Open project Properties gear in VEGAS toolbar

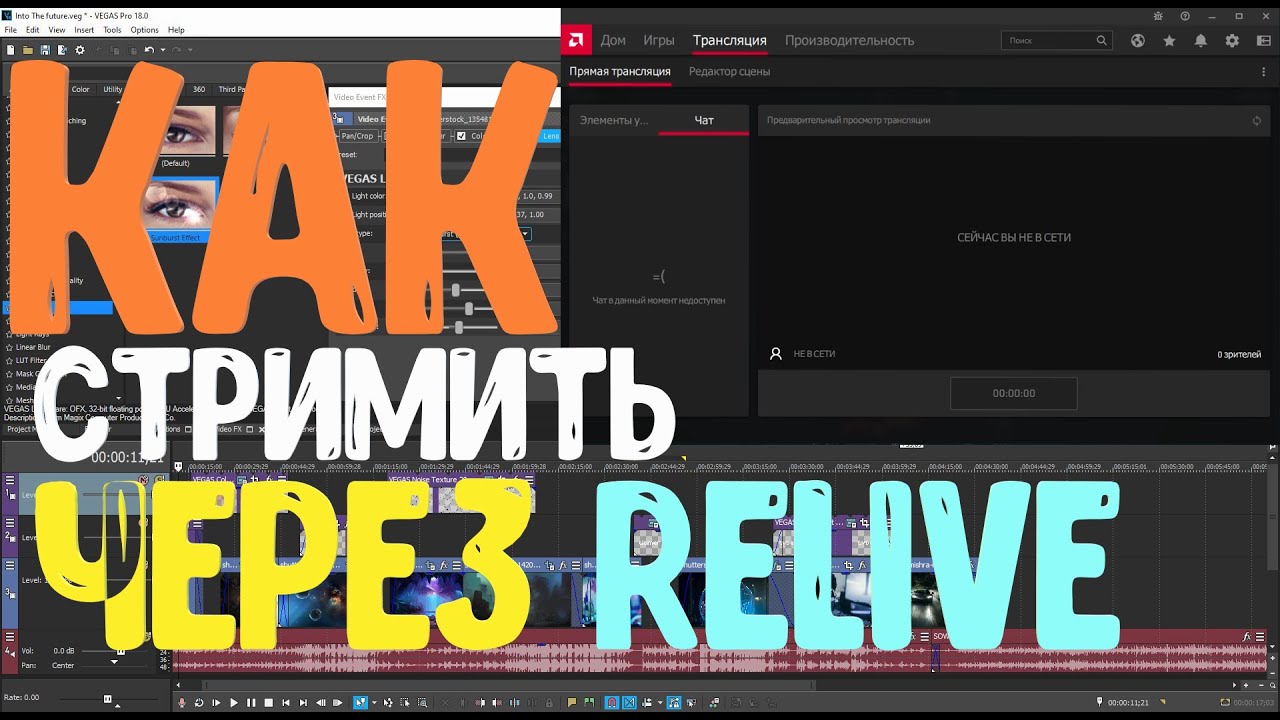point(80,50)
